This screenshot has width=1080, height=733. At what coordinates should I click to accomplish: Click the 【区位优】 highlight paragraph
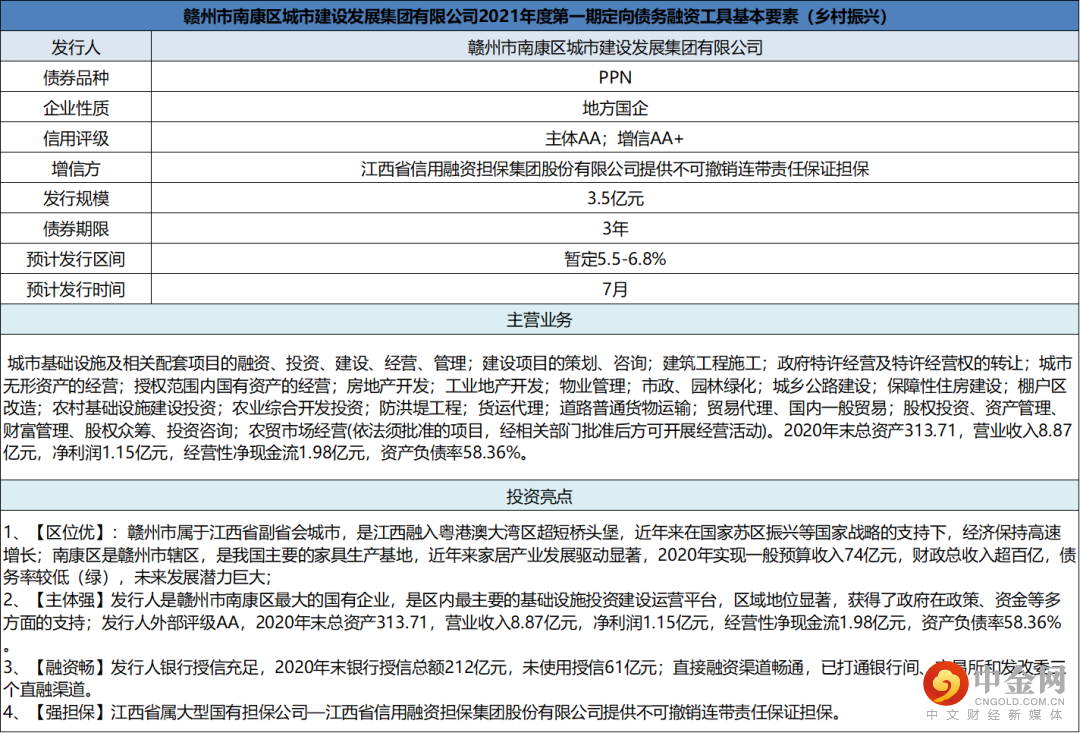[x=539, y=555]
